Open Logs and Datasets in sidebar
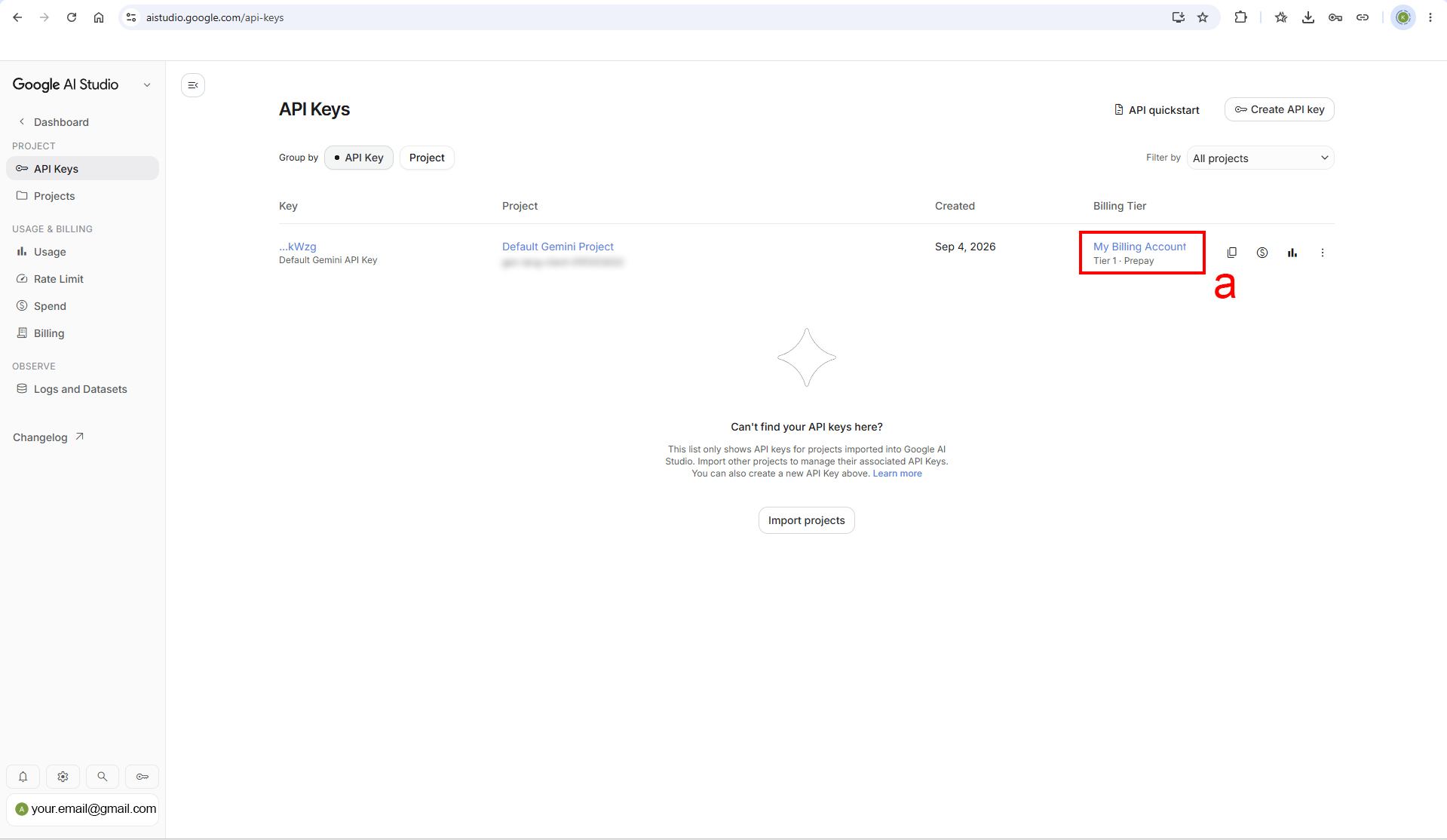1447x840 pixels. (x=82, y=389)
